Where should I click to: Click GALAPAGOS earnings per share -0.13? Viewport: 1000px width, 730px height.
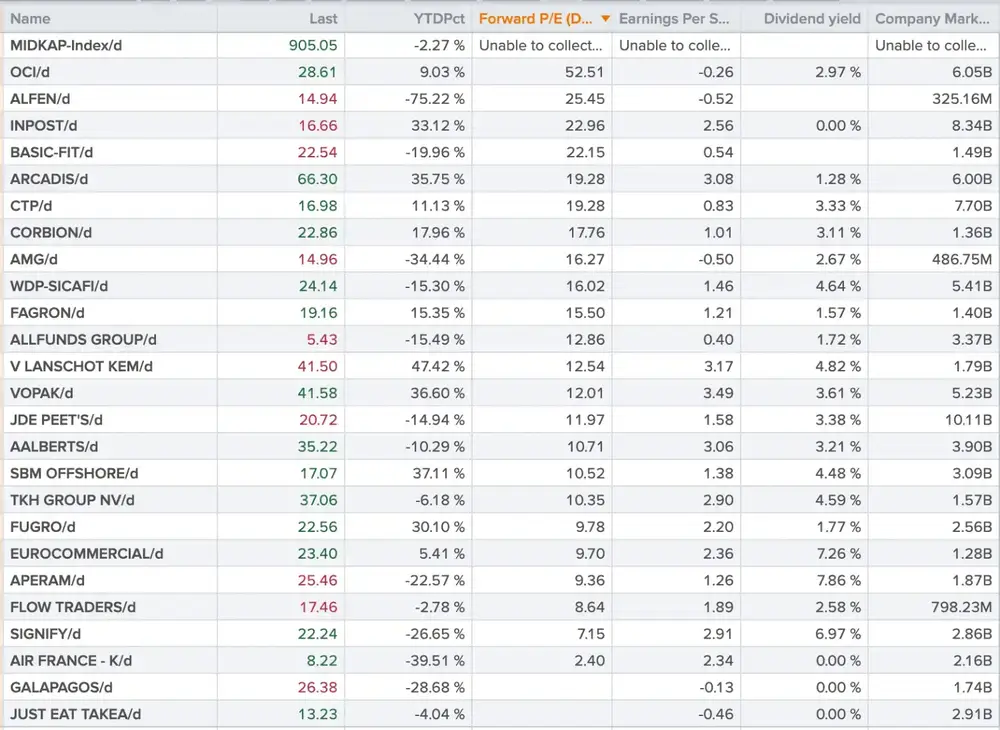click(716, 688)
